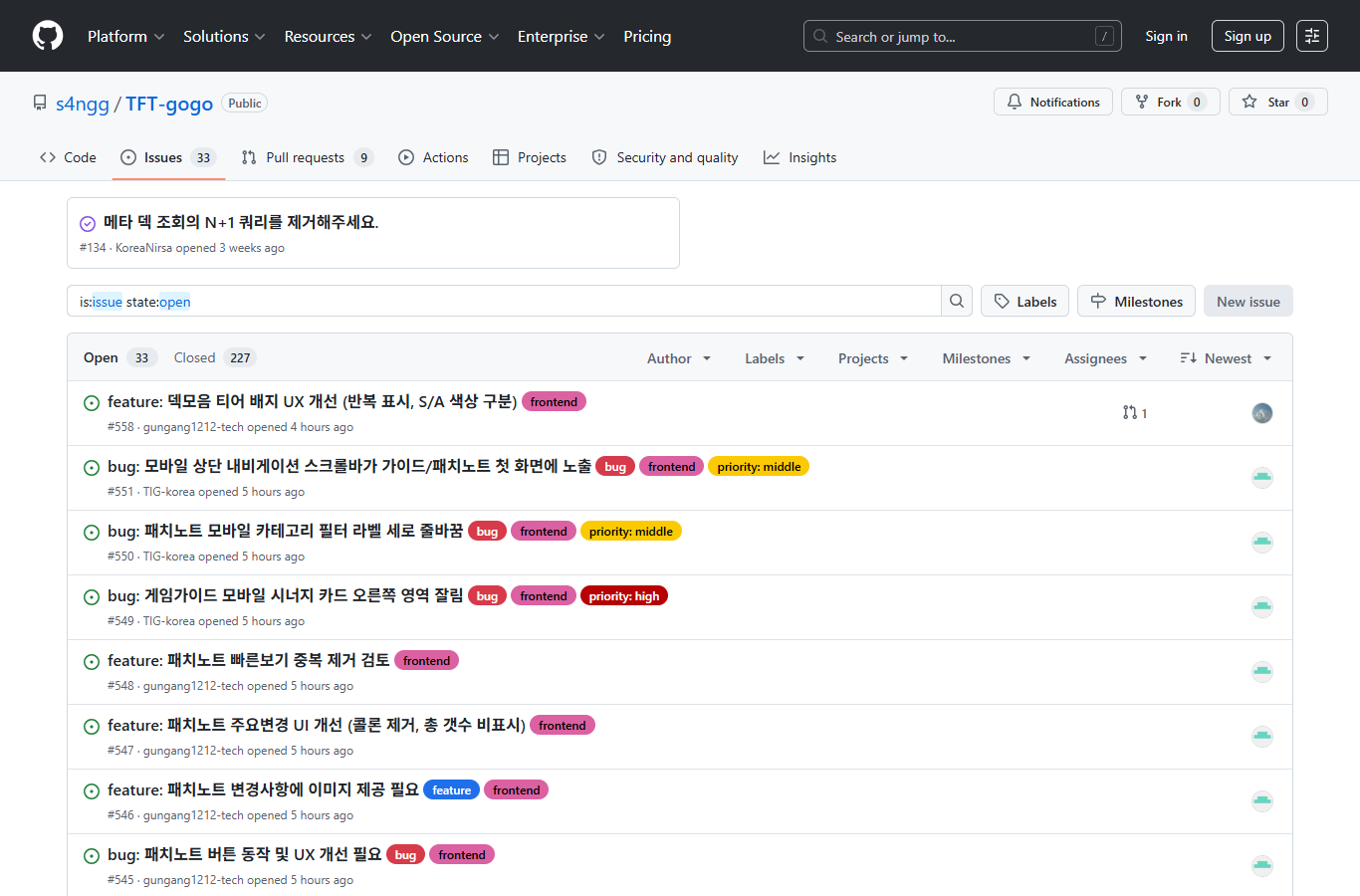Click the assignee avatar on issue #551
The width and height of the screenshot is (1360, 896).
click(x=1262, y=478)
